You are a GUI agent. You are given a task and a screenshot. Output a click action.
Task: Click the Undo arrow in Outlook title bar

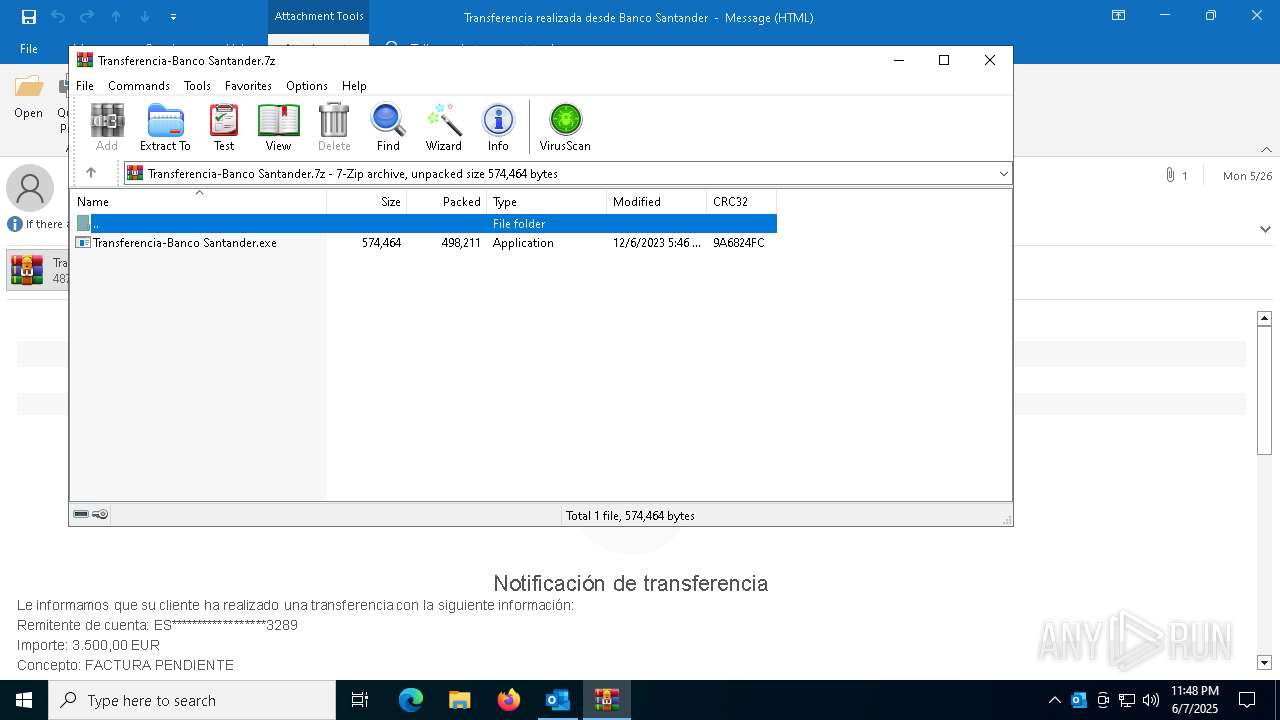click(58, 17)
